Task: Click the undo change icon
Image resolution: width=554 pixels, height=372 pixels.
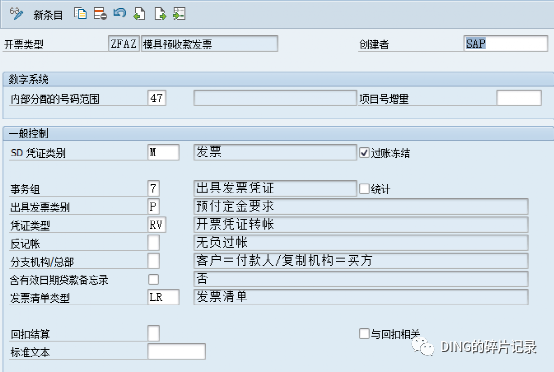Action: coord(120,13)
